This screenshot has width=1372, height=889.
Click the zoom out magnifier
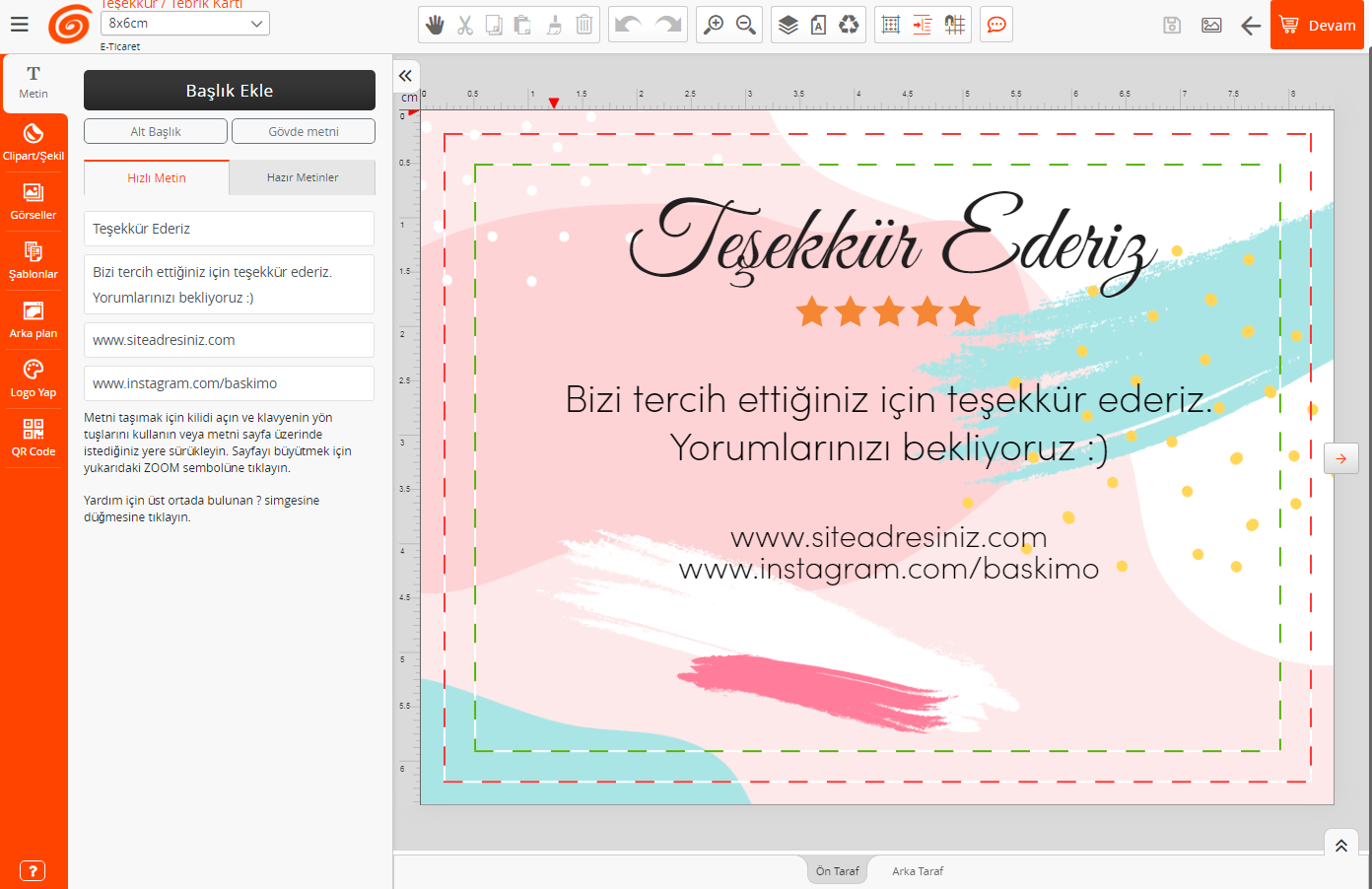pos(746,25)
